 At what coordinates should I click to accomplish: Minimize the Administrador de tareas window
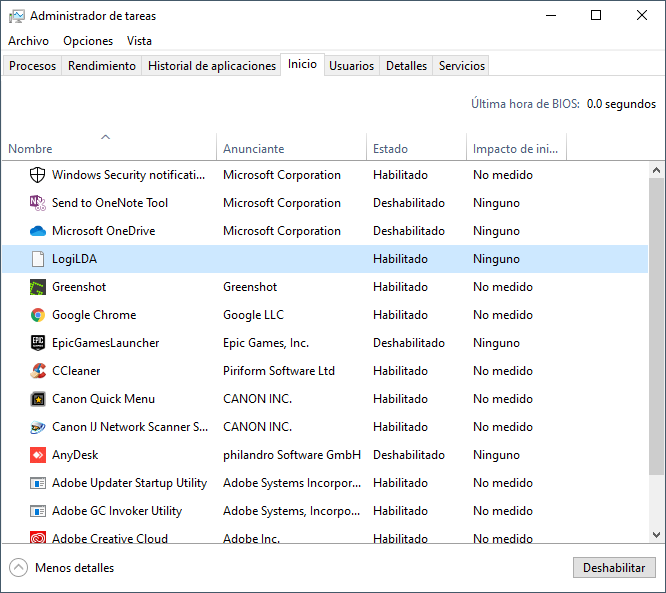pos(551,16)
